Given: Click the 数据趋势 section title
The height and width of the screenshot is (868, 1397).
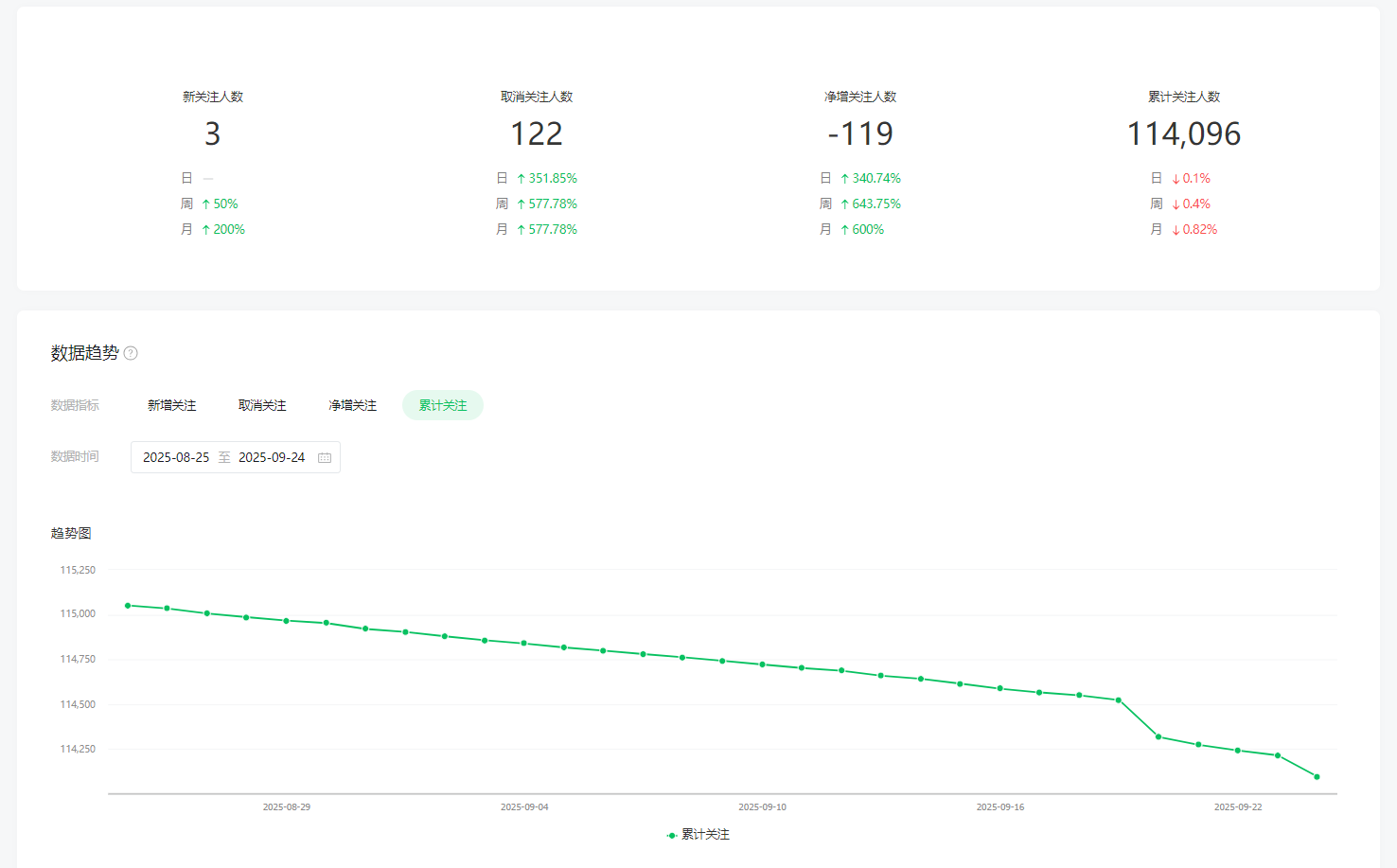Looking at the screenshot, I should click(x=84, y=353).
